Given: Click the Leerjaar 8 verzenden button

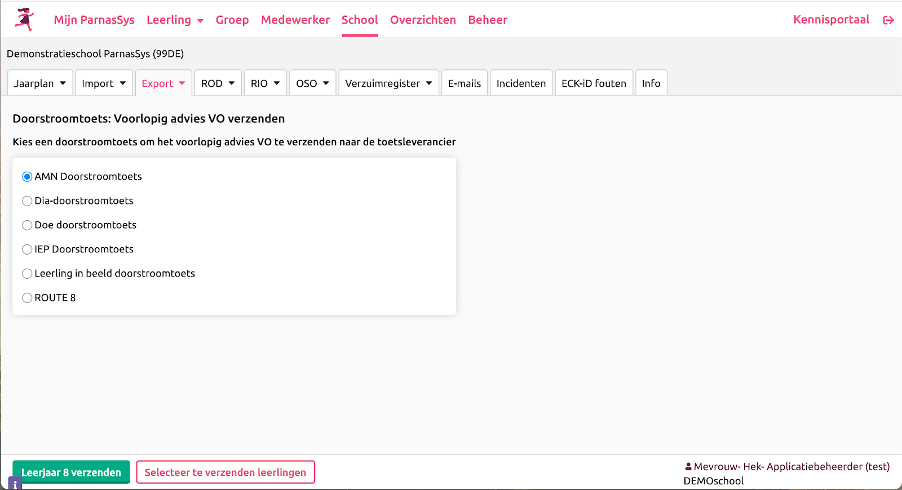Looking at the screenshot, I should point(71,472).
